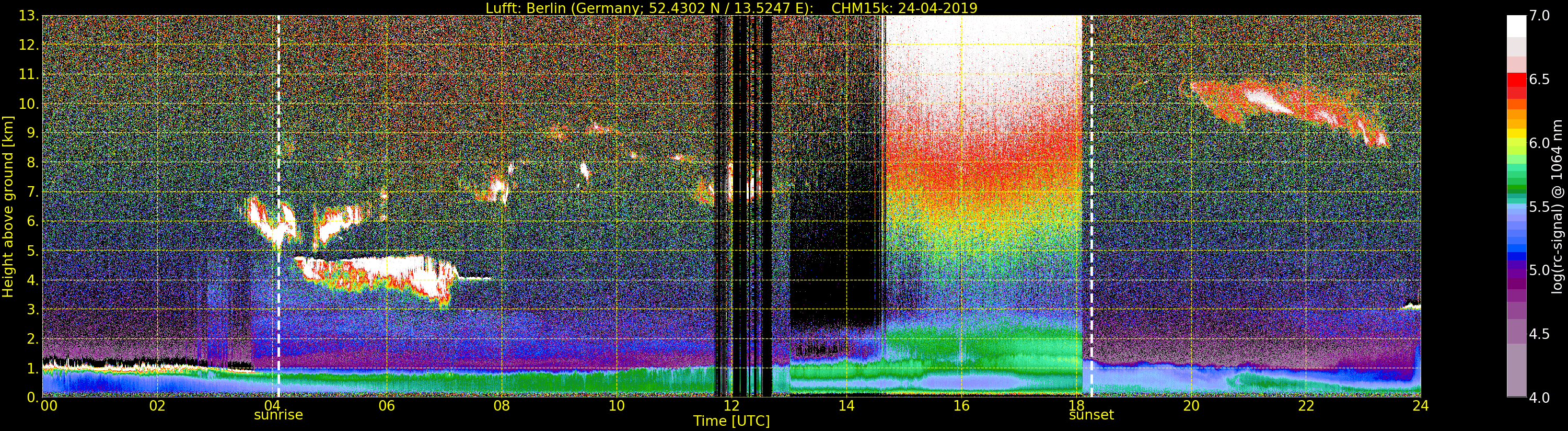Click the "Time [UTC]" axis label
1568x431 pixels.
pyautogui.click(x=731, y=421)
